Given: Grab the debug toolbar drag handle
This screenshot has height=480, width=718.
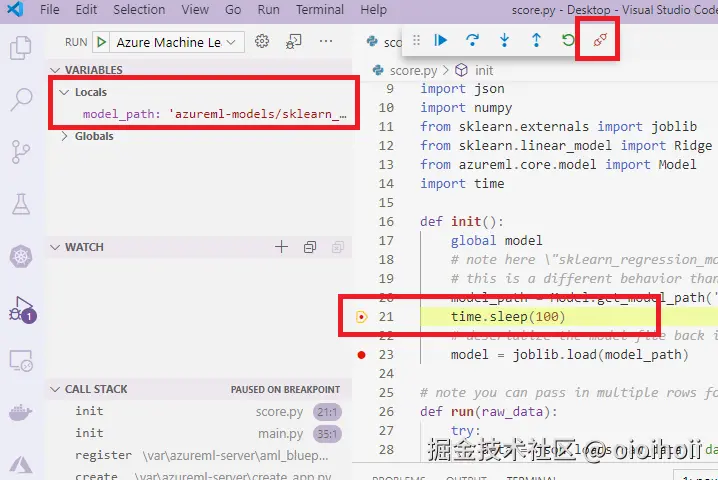Looking at the screenshot, I should click(416, 40).
